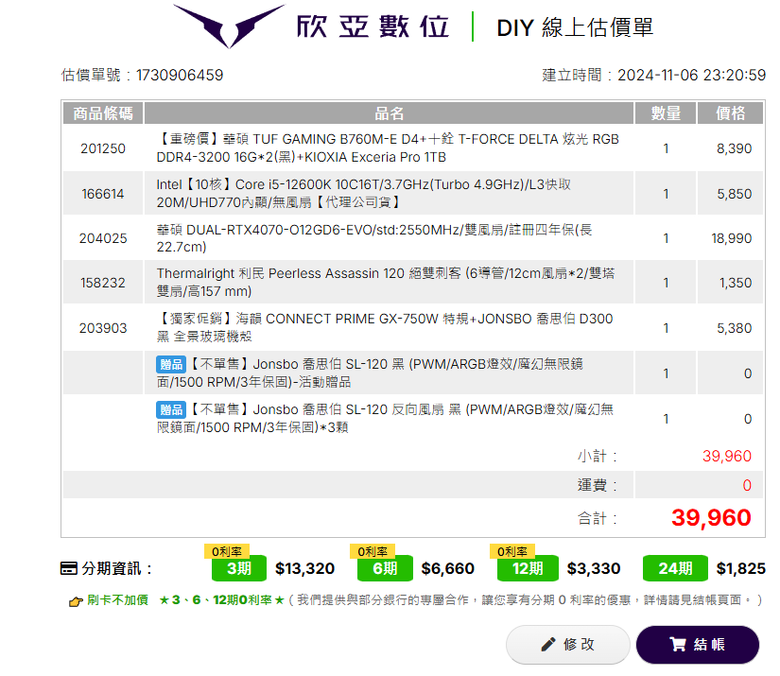The image size is (780, 676).
Task: Click the $1,825 installment amount
Action: [741, 568]
